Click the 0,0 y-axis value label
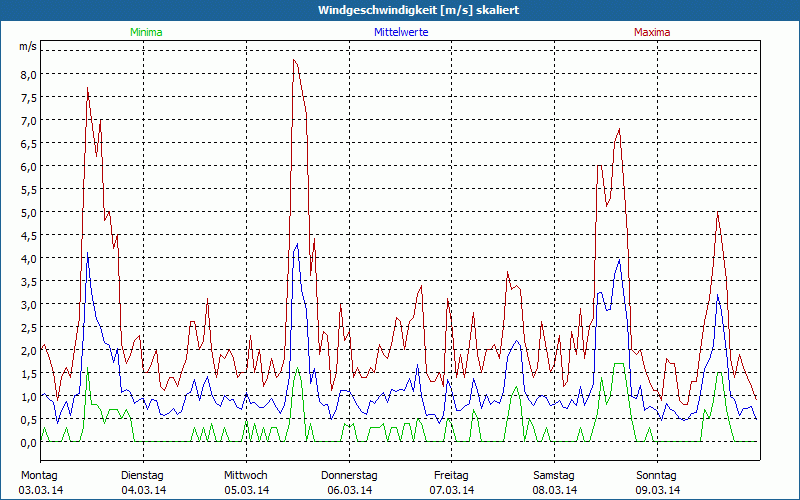 click(27, 442)
